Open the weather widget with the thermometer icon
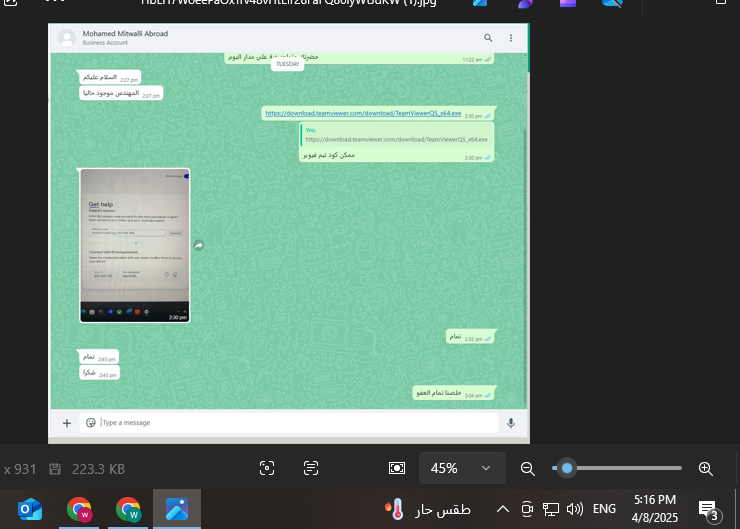The height and width of the screenshot is (529, 740). pyautogui.click(x=429, y=509)
